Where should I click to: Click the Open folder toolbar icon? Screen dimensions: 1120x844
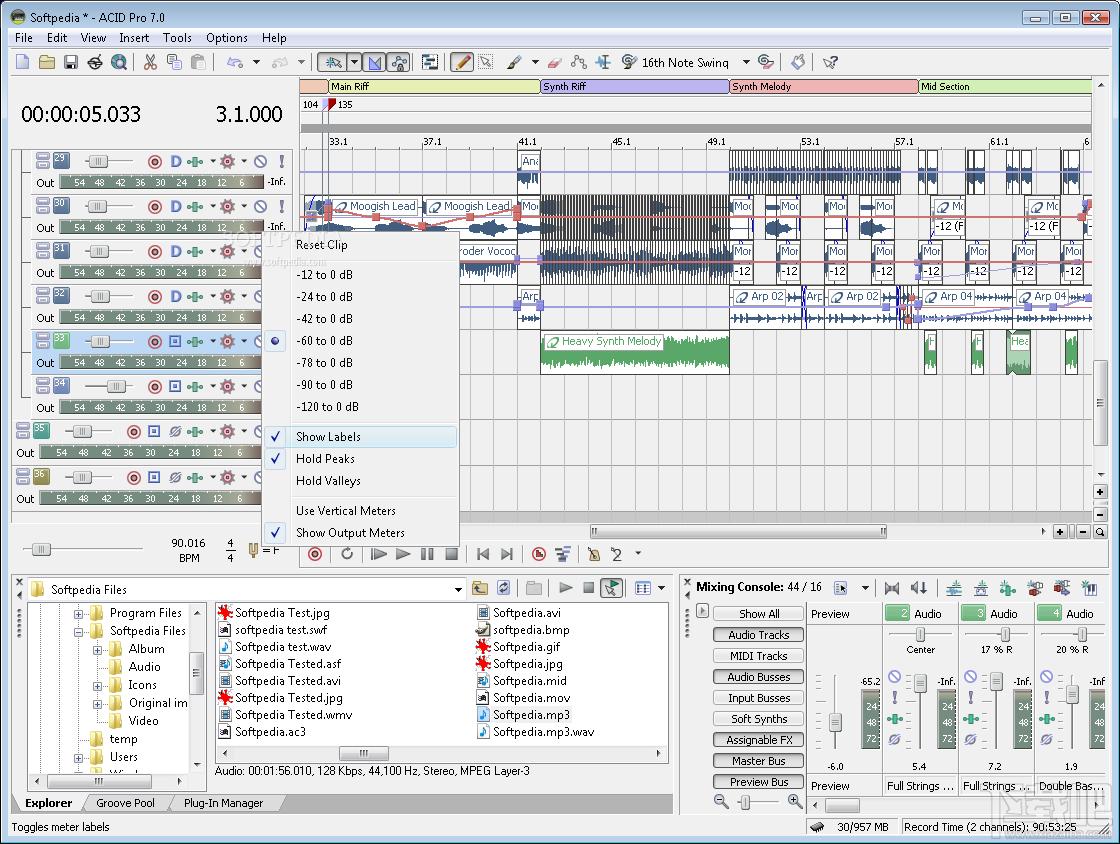46,62
